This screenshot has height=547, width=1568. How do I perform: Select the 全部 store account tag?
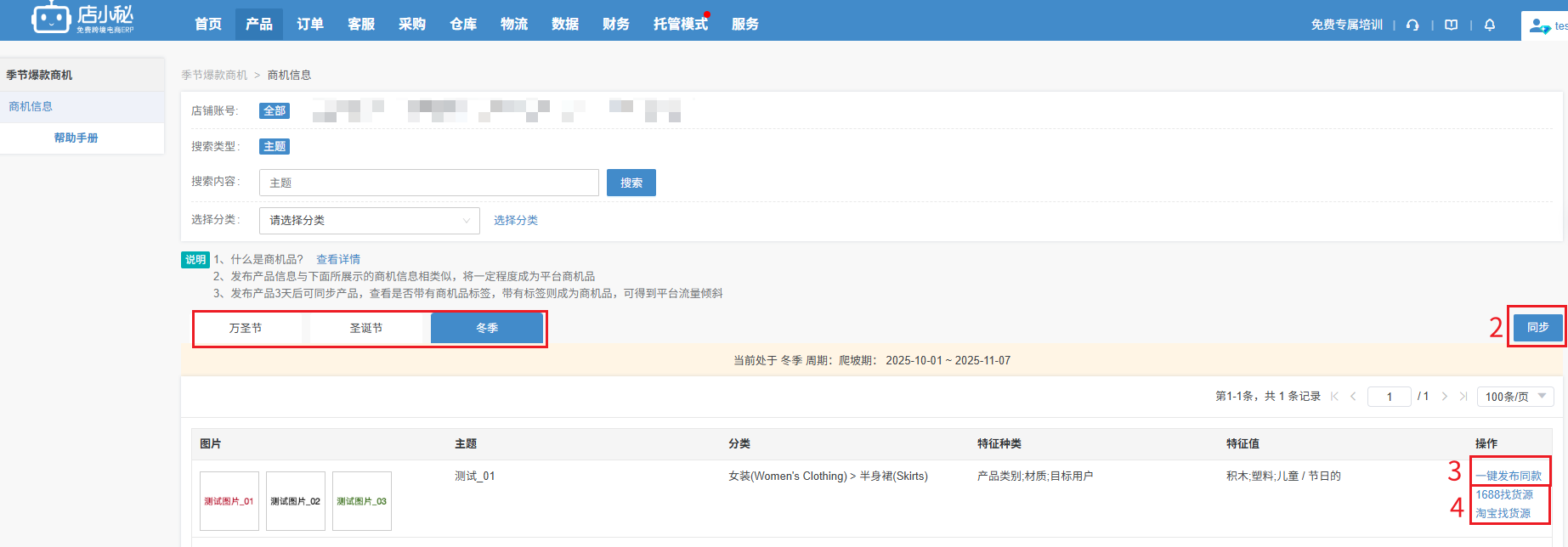pyautogui.click(x=274, y=110)
